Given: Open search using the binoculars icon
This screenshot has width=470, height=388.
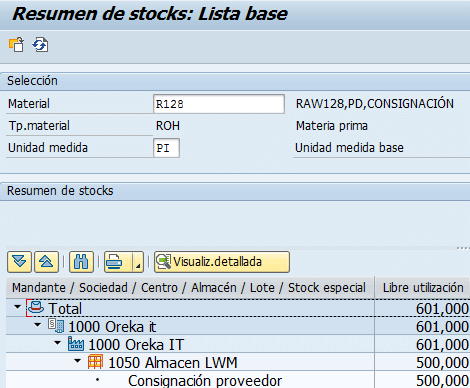Looking at the screenshot, I should [x=81, y=262].
